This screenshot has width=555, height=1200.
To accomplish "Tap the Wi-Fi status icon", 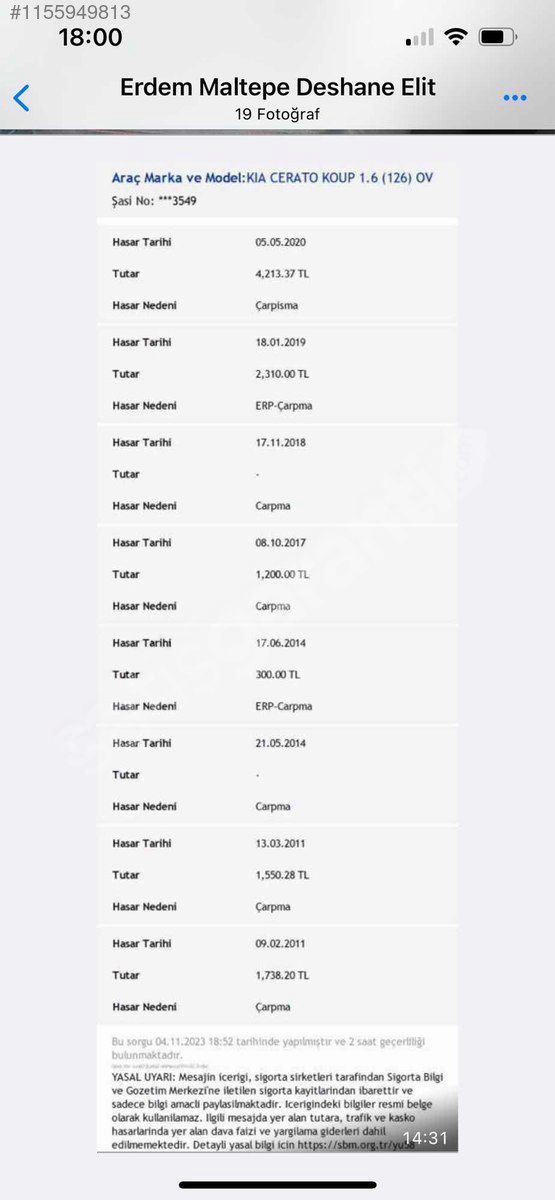I will pos(456,37).
